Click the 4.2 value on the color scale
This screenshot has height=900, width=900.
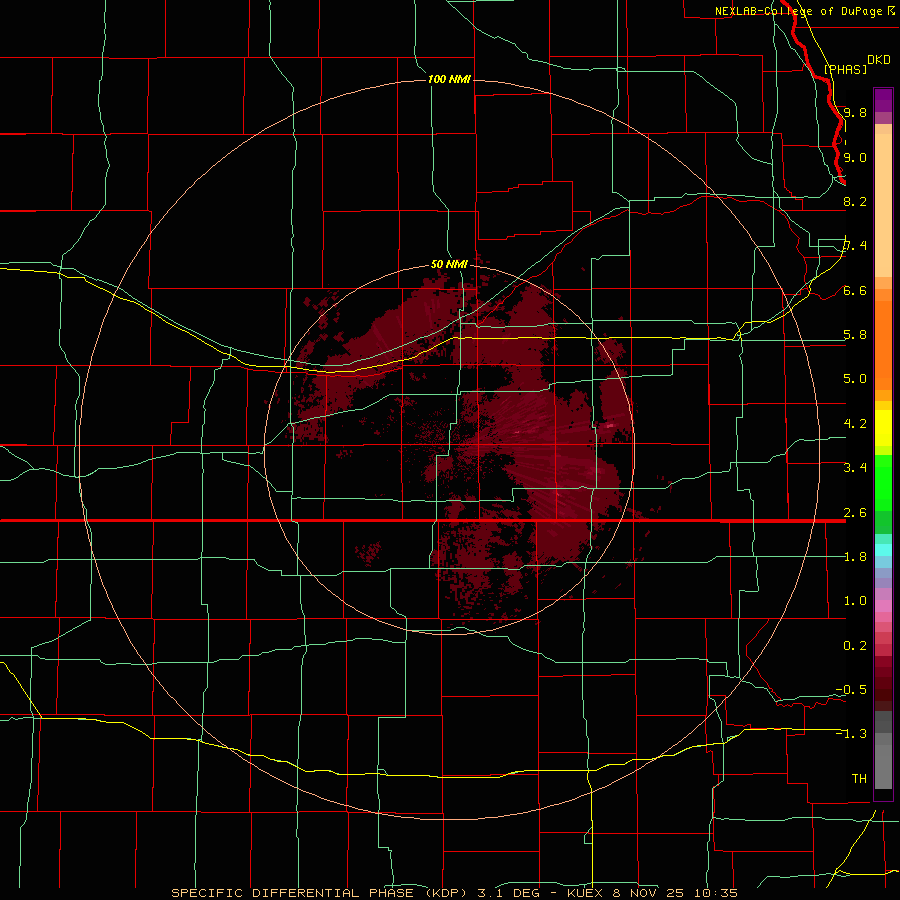(855, 424)
